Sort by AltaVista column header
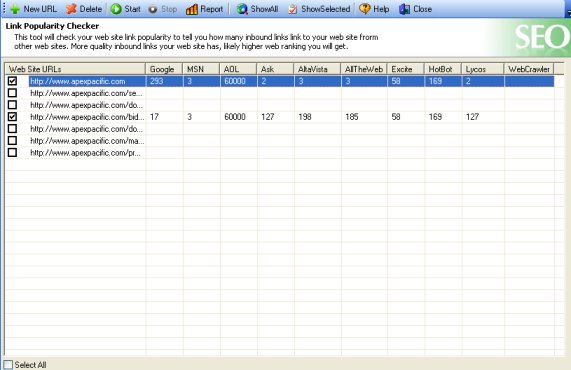This screenshot has height=370, width=571. (317, 69)
